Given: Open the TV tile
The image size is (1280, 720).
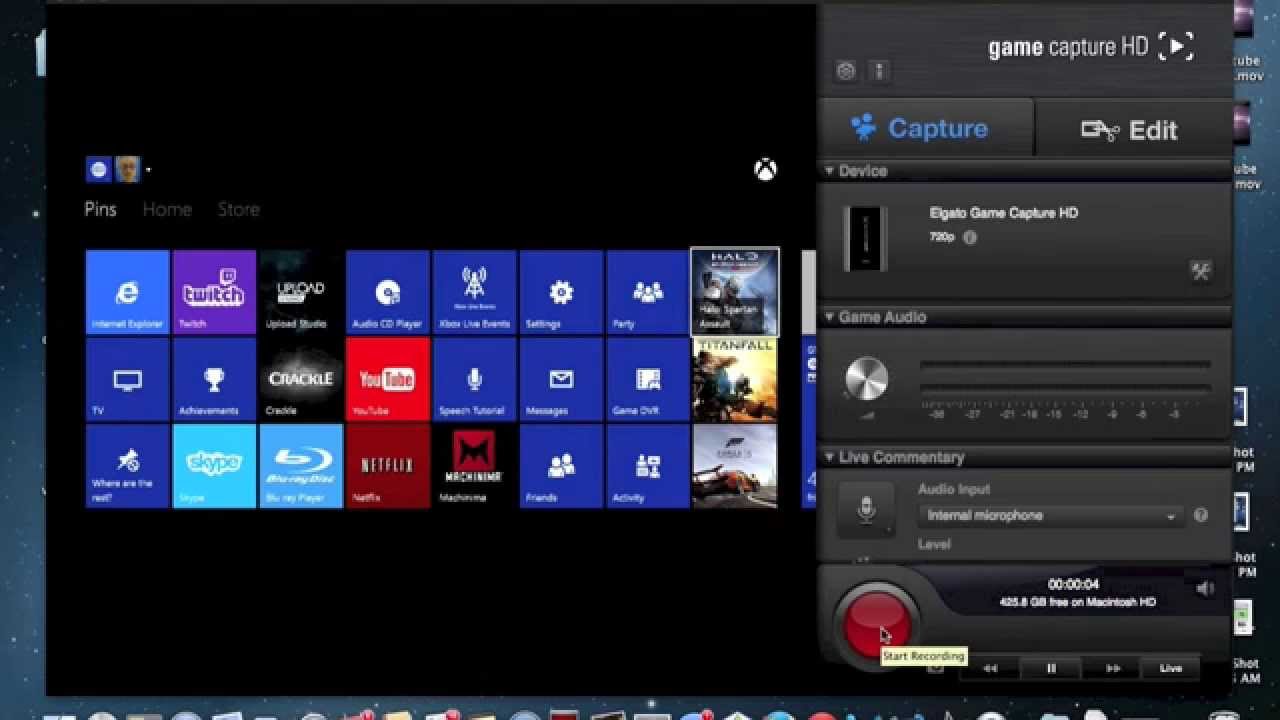Looking at the screenshot, I should click(127, 379).
